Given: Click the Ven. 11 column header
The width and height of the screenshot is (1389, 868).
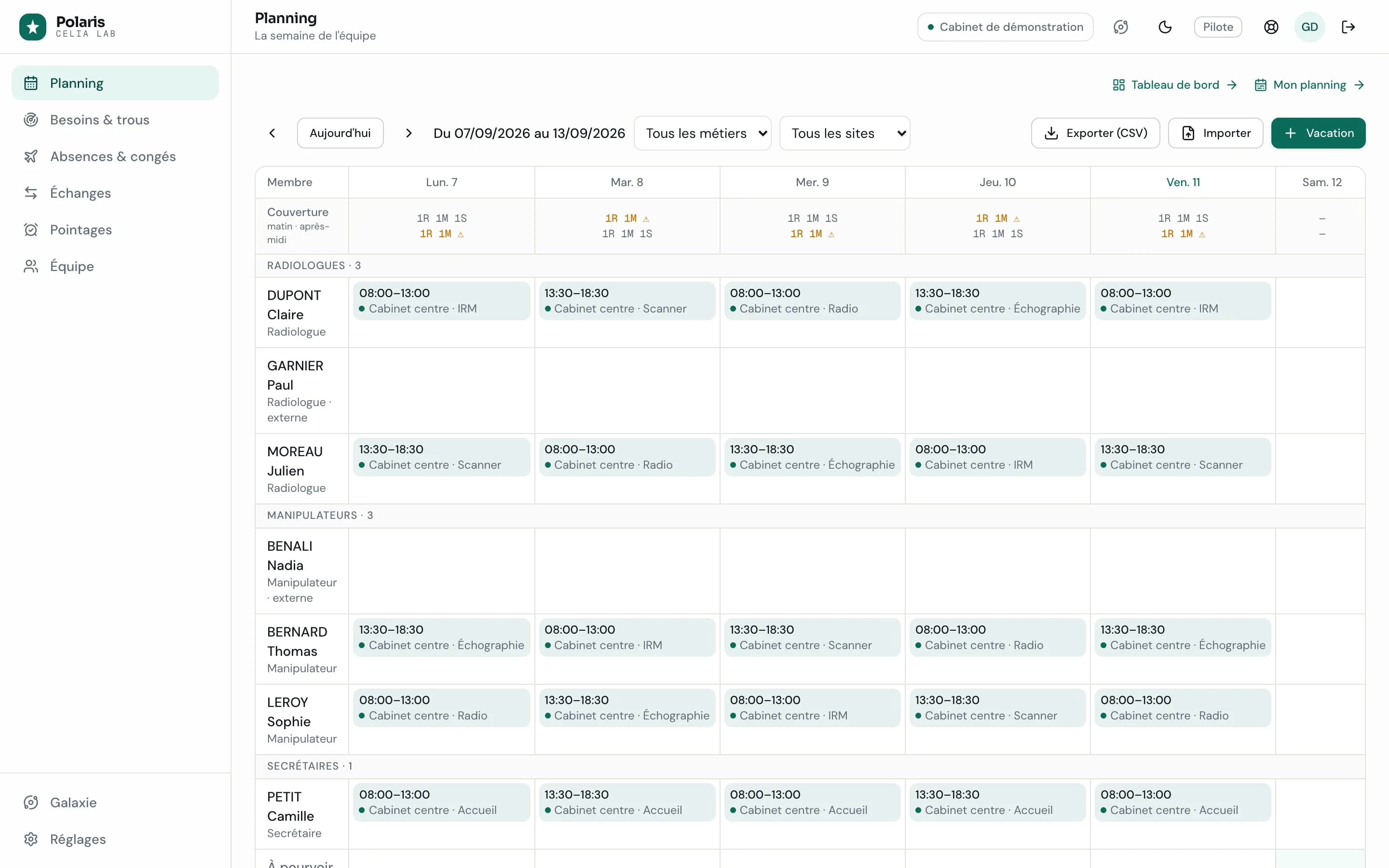Looking at the screenshot, I should pyautogui.click(x=1183, y=182).
